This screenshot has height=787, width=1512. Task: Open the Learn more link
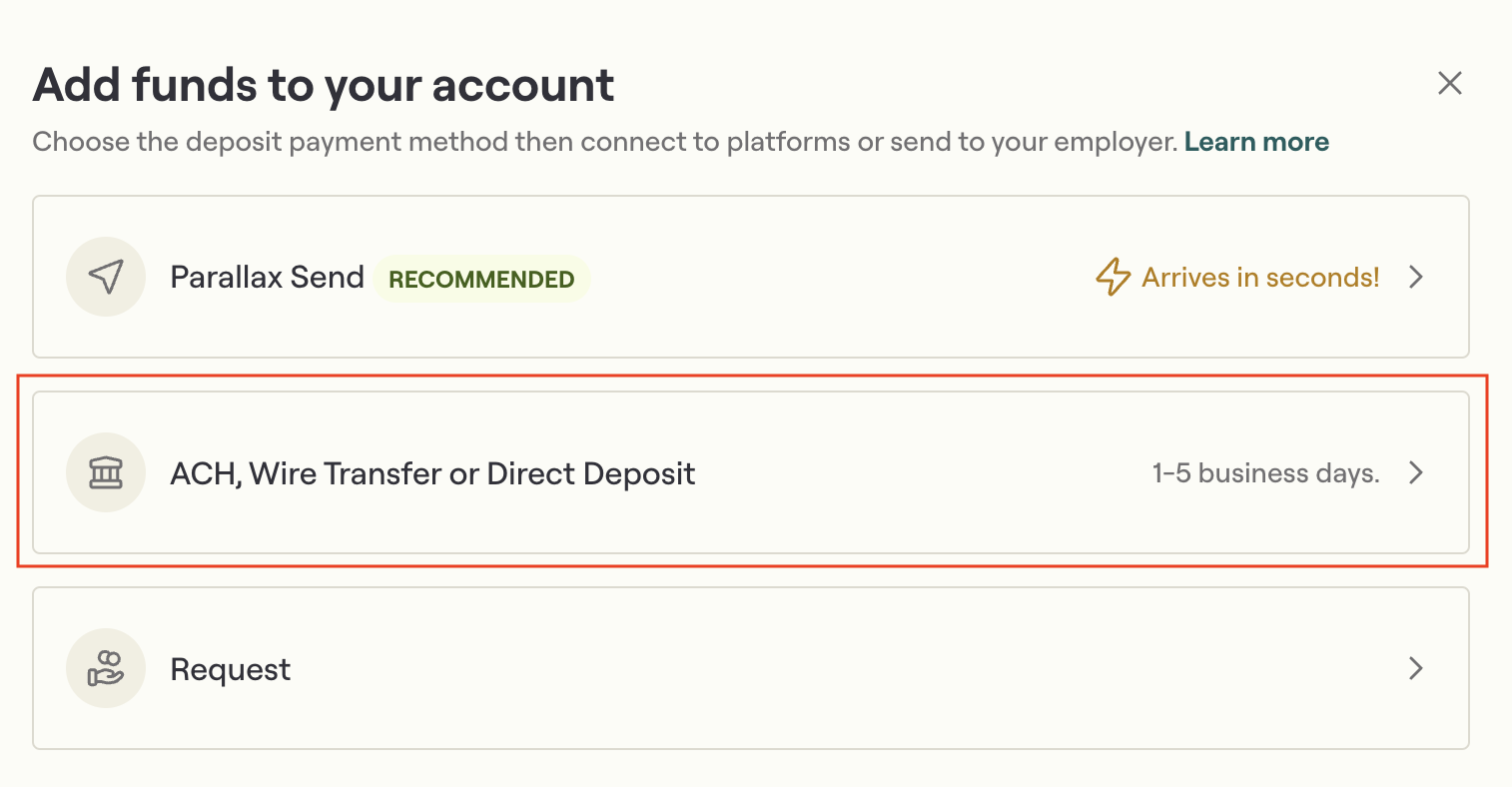tap(1256, 142)
